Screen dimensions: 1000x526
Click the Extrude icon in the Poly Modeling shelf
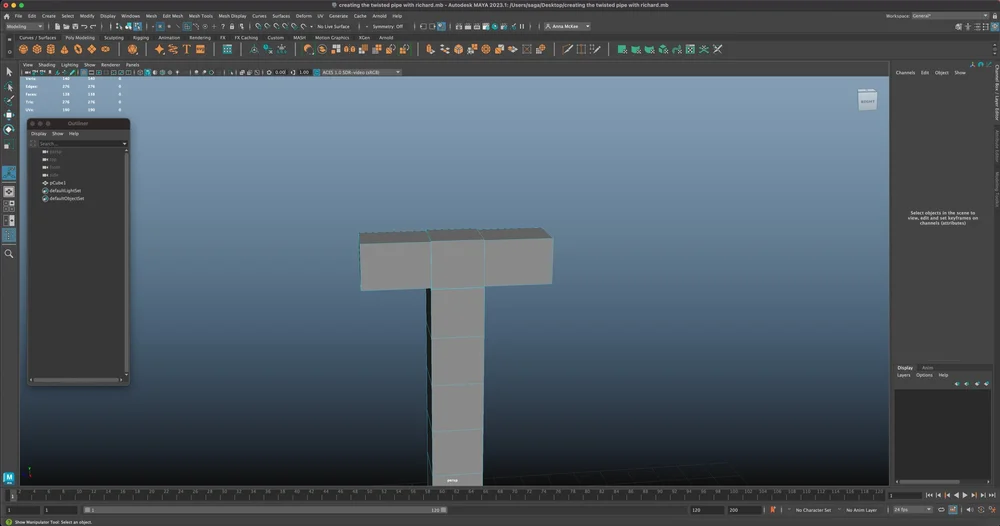pos(430,49)
